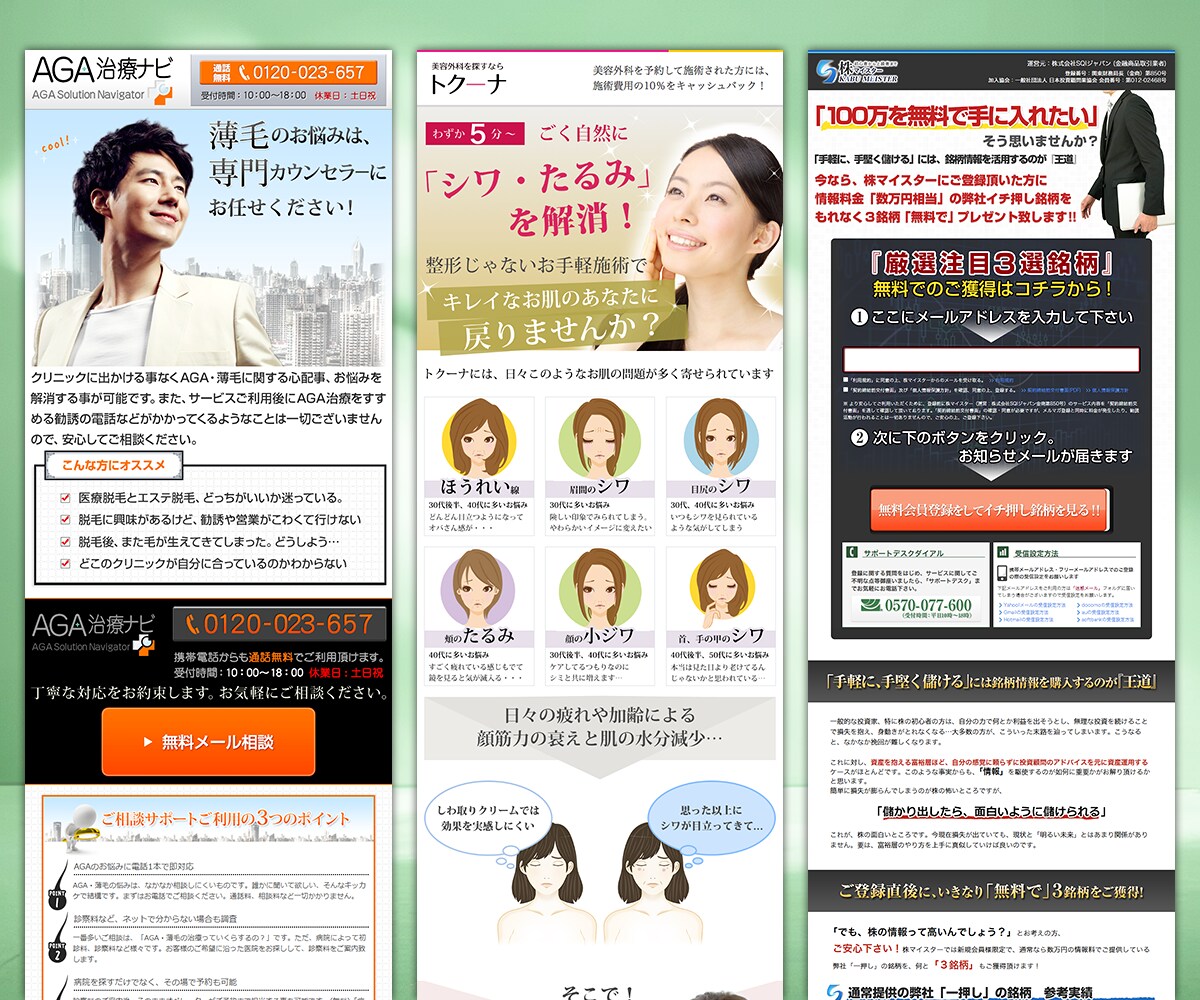Image resolution: width=1200 pixels, height=1000 pixels.
Task: Open the auの受信設定方法 link
Action: tap(1098, 613)
